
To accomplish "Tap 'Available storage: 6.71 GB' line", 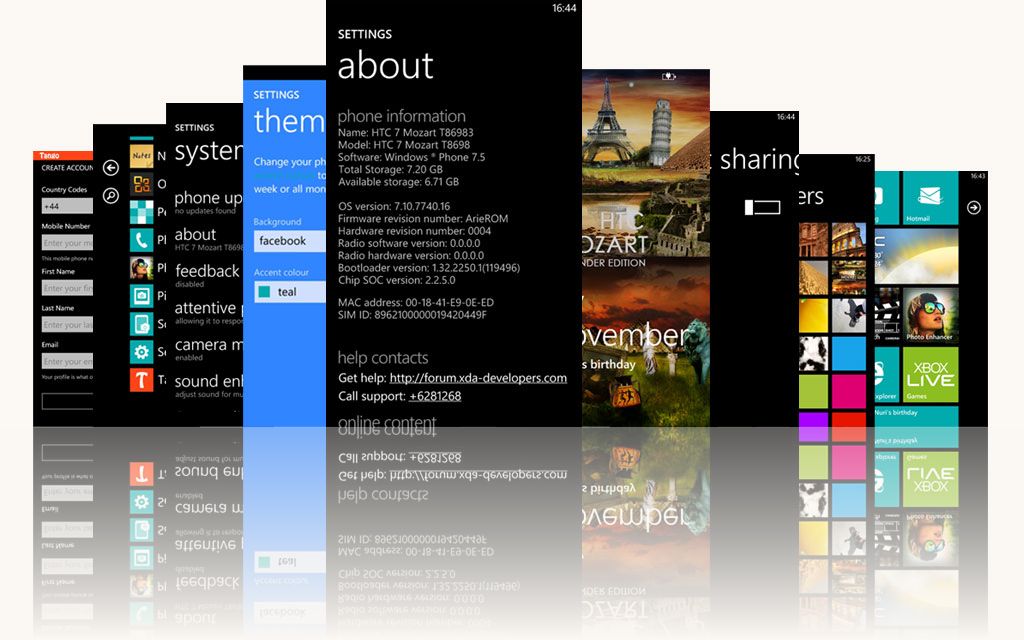I will point(398,182).
